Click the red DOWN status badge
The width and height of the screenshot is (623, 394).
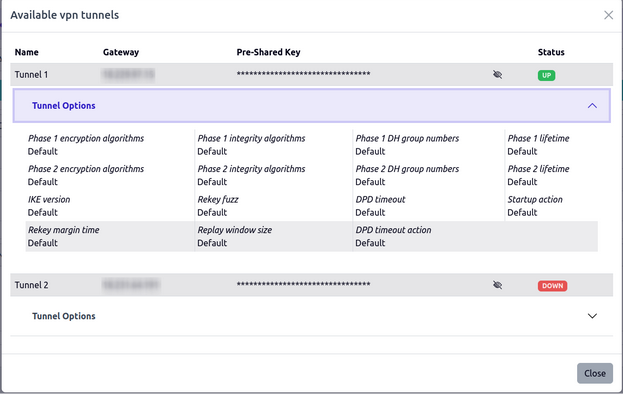point(552,286)
